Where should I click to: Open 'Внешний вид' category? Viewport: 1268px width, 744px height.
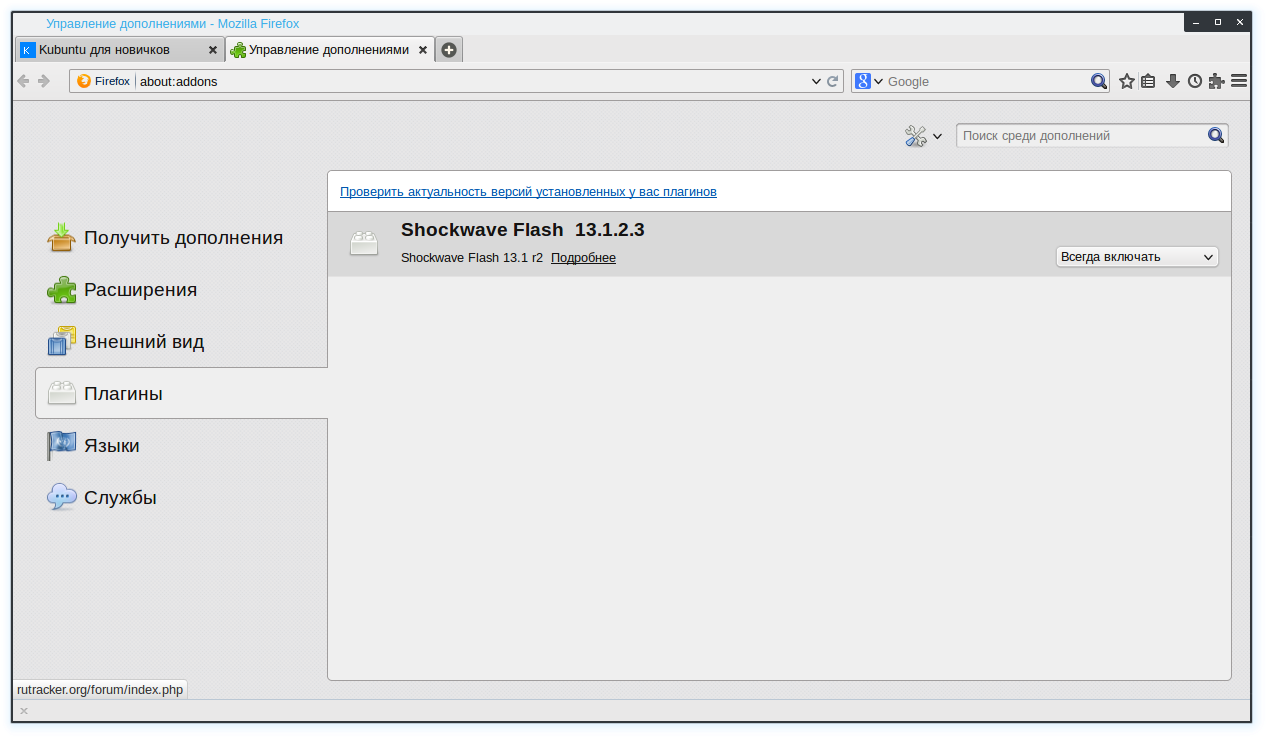pos(180,342)
